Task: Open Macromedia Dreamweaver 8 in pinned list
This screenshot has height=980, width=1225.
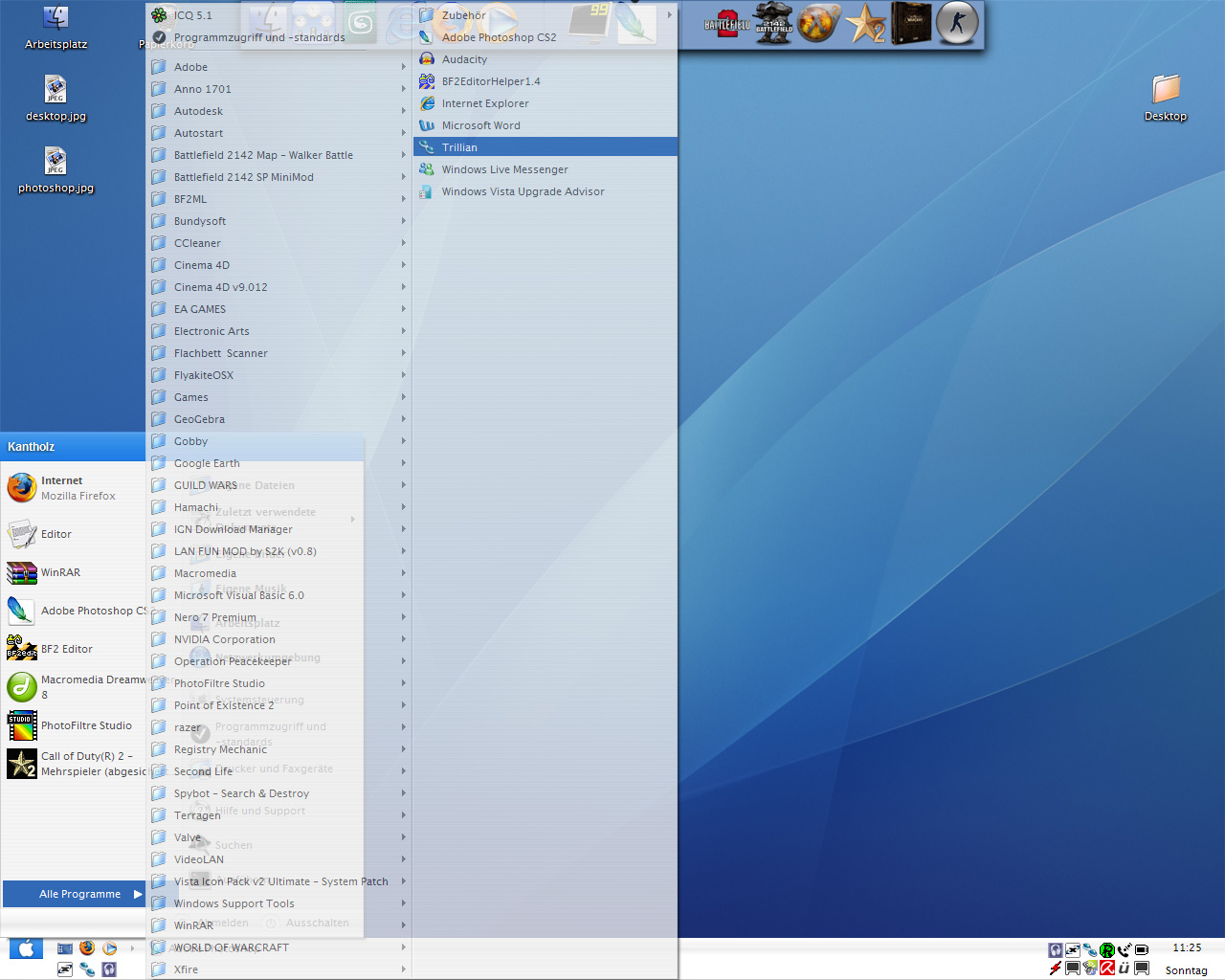Action: pos(75,687)
